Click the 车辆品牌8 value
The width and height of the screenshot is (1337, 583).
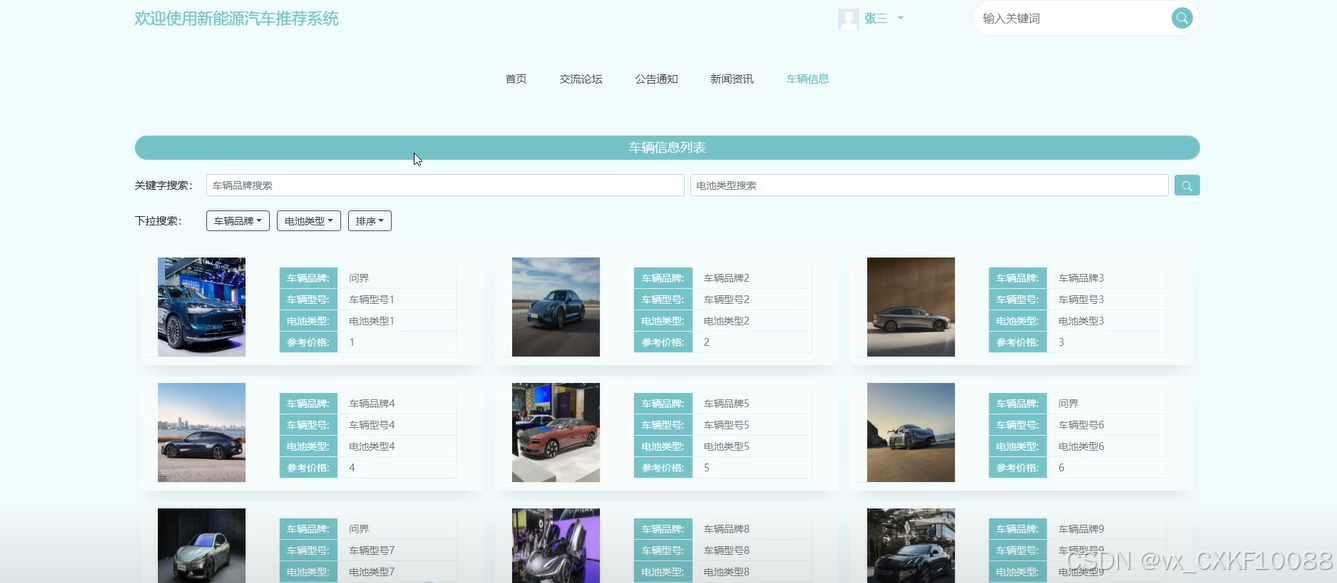pyautogui.click(x=727, y=529)
